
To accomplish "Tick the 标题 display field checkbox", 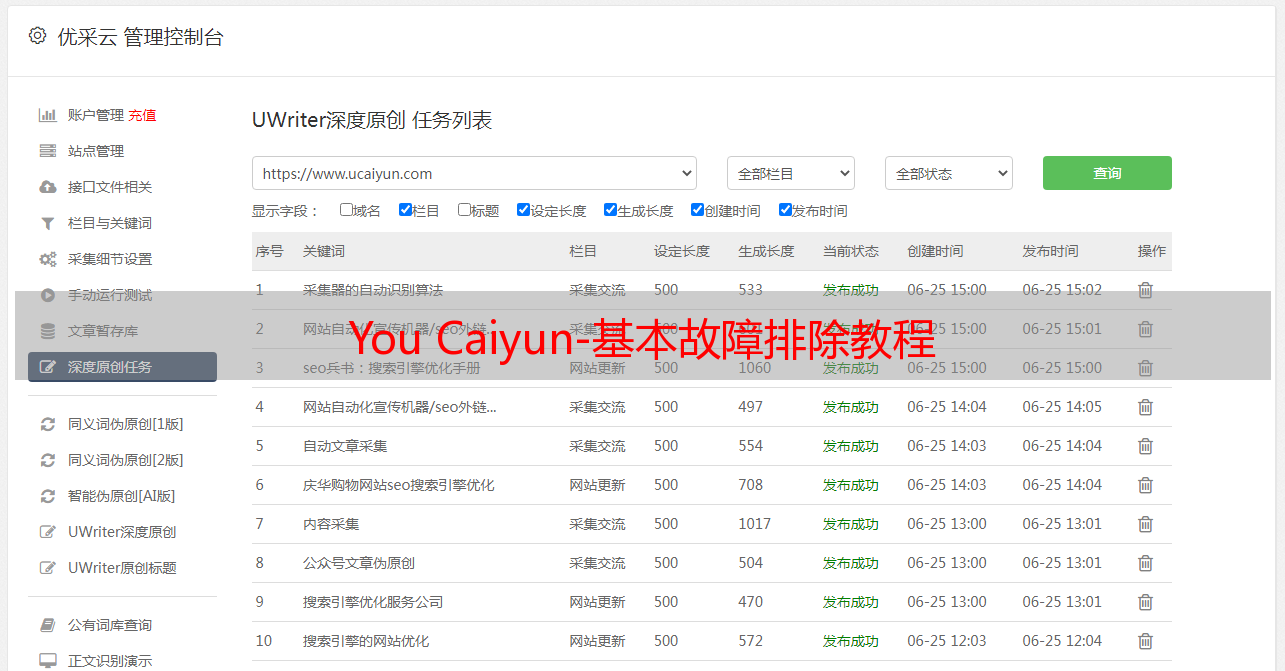I will 464,210.
